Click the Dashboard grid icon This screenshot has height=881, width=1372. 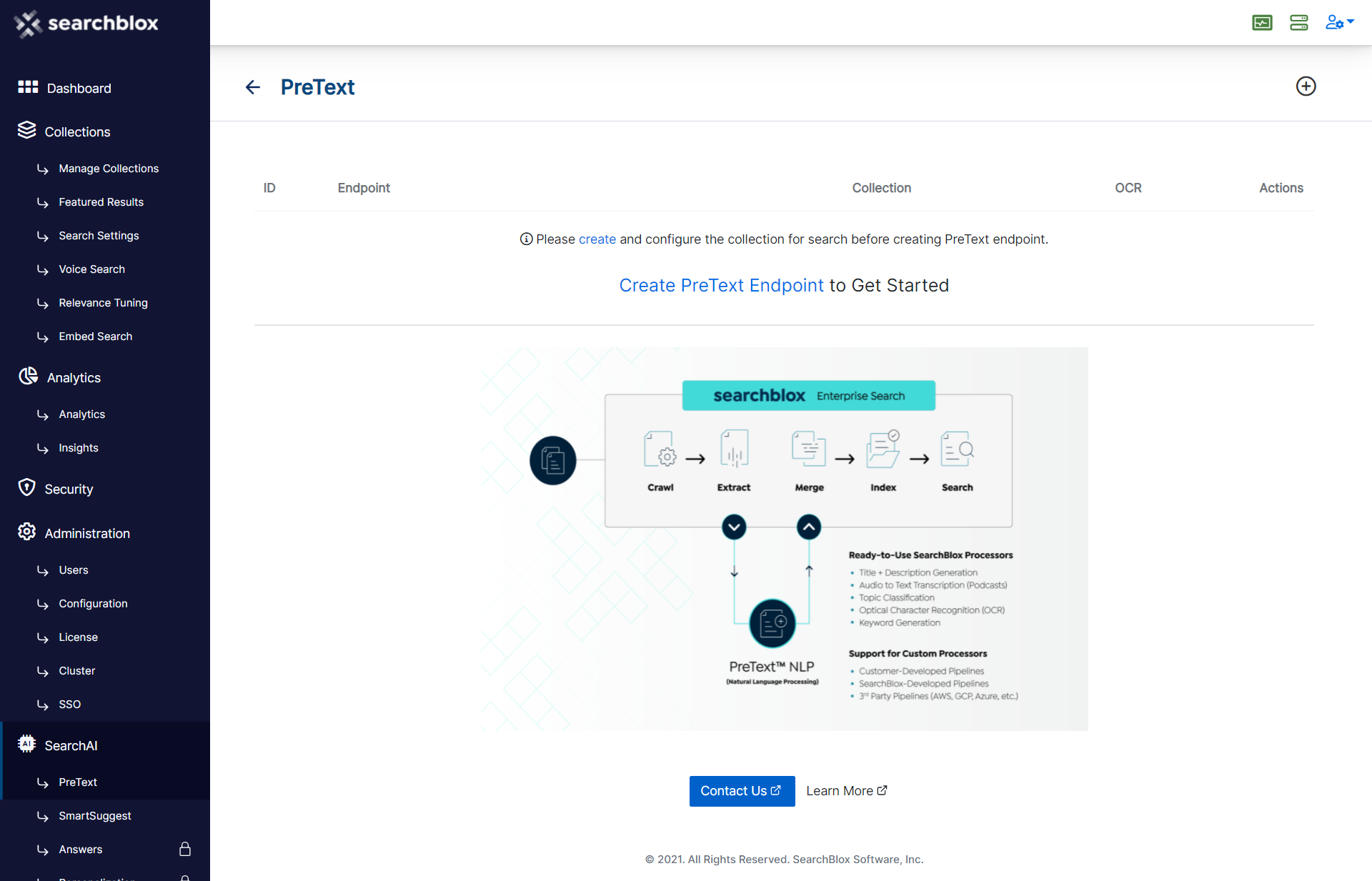point(28,87)
